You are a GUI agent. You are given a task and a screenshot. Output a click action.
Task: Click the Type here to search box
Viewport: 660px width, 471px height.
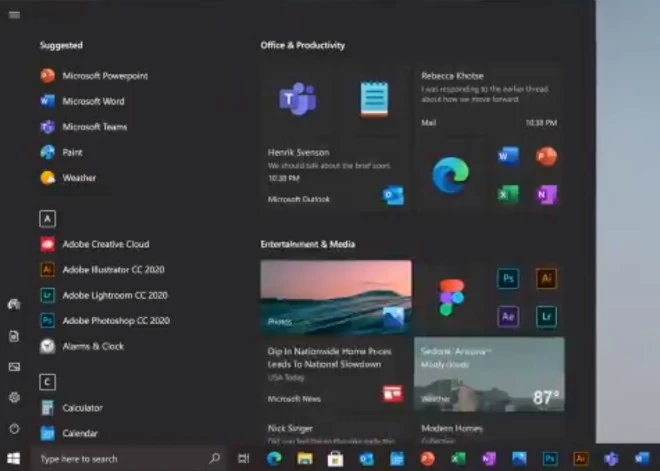(129, 458)
